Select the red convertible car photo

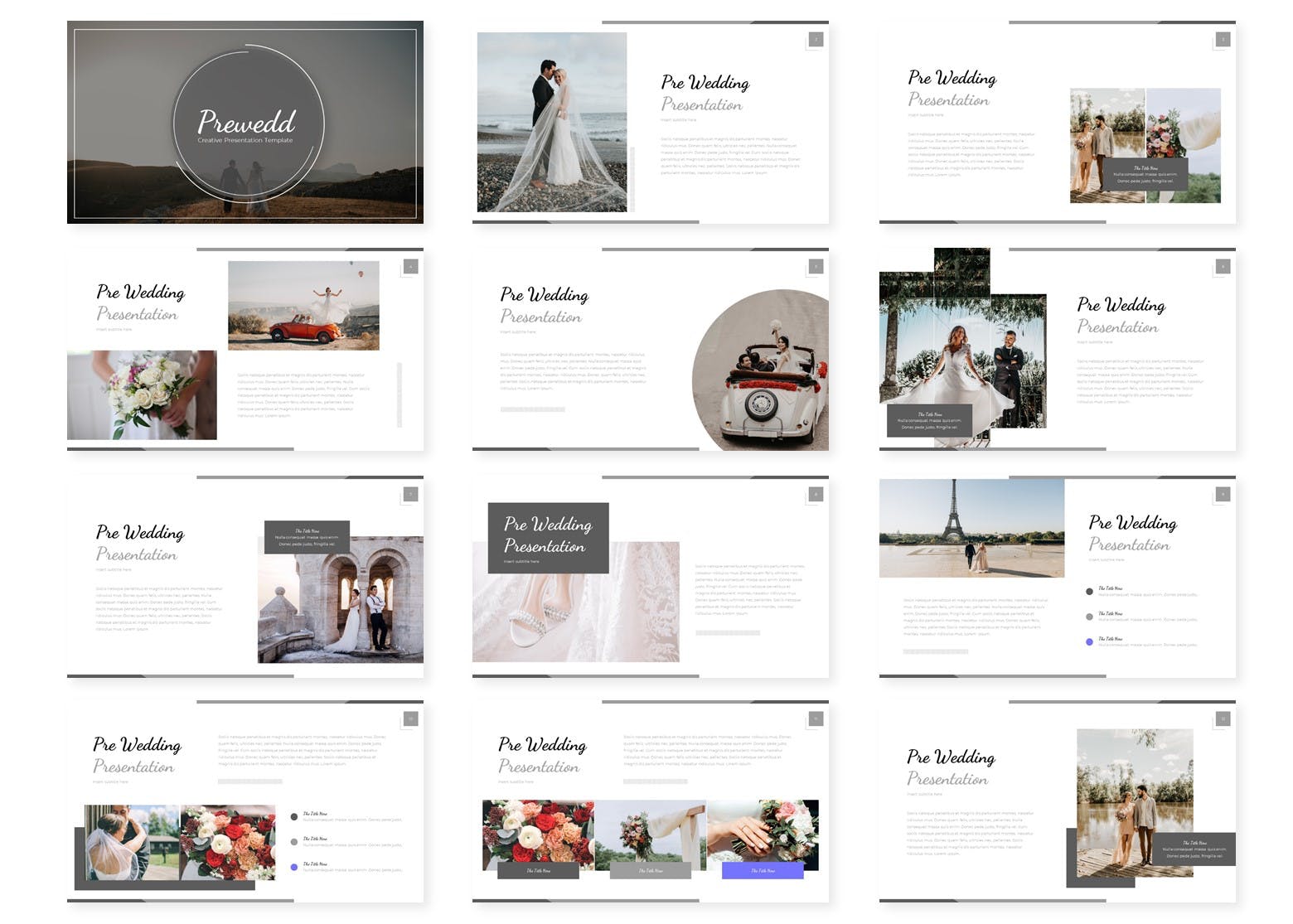coord(303,305)
